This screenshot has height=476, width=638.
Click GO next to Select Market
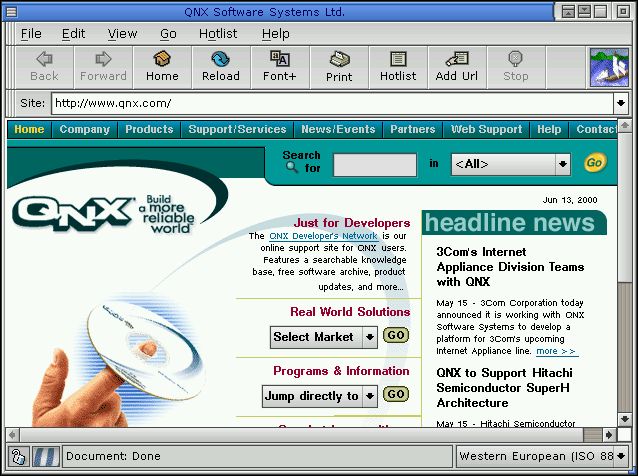[x=396, y=335]
